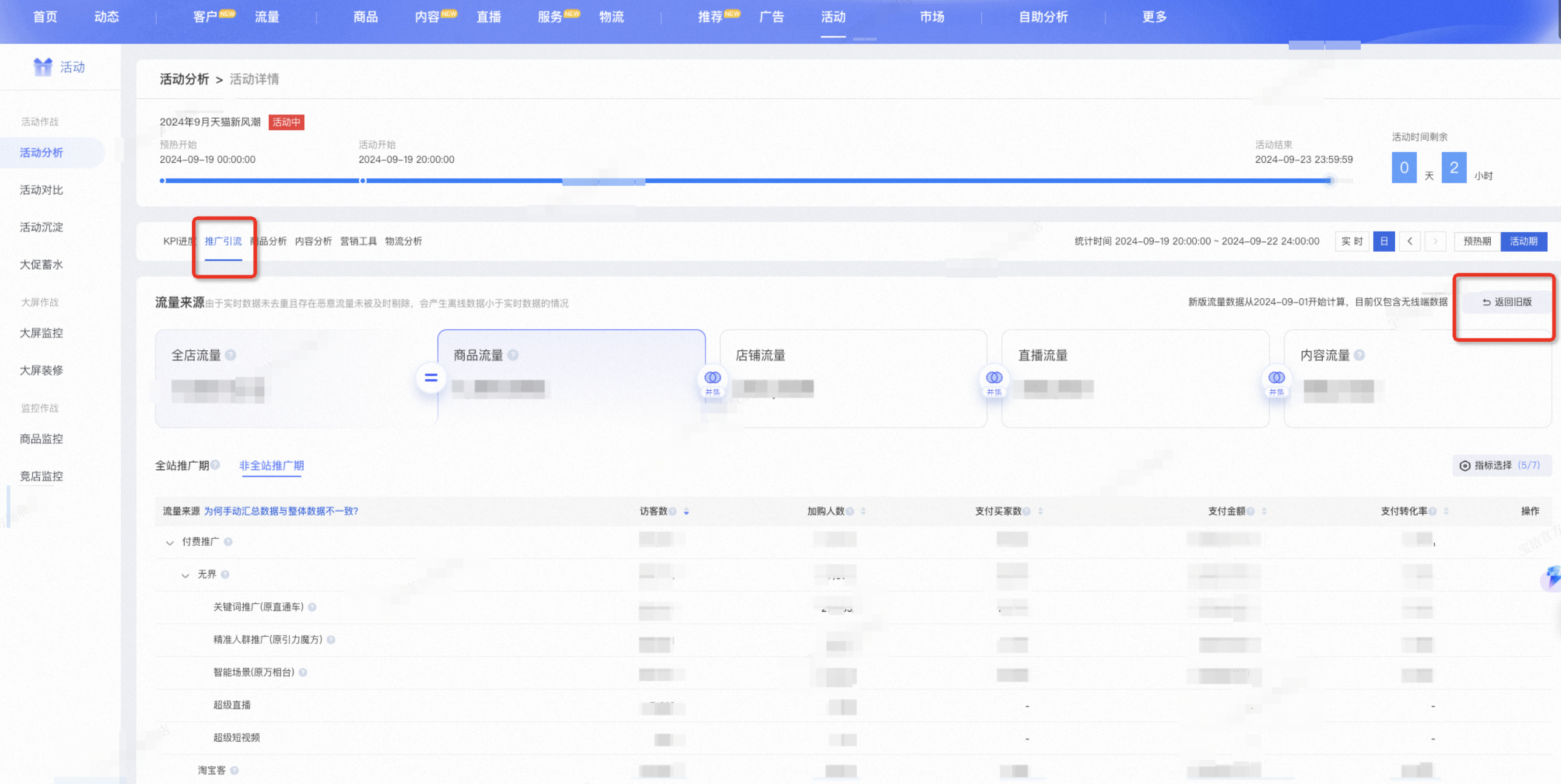Open the help icon beside 淘宝客
The width and height of the screenshot is (1561, 784).
coord(234,771)
